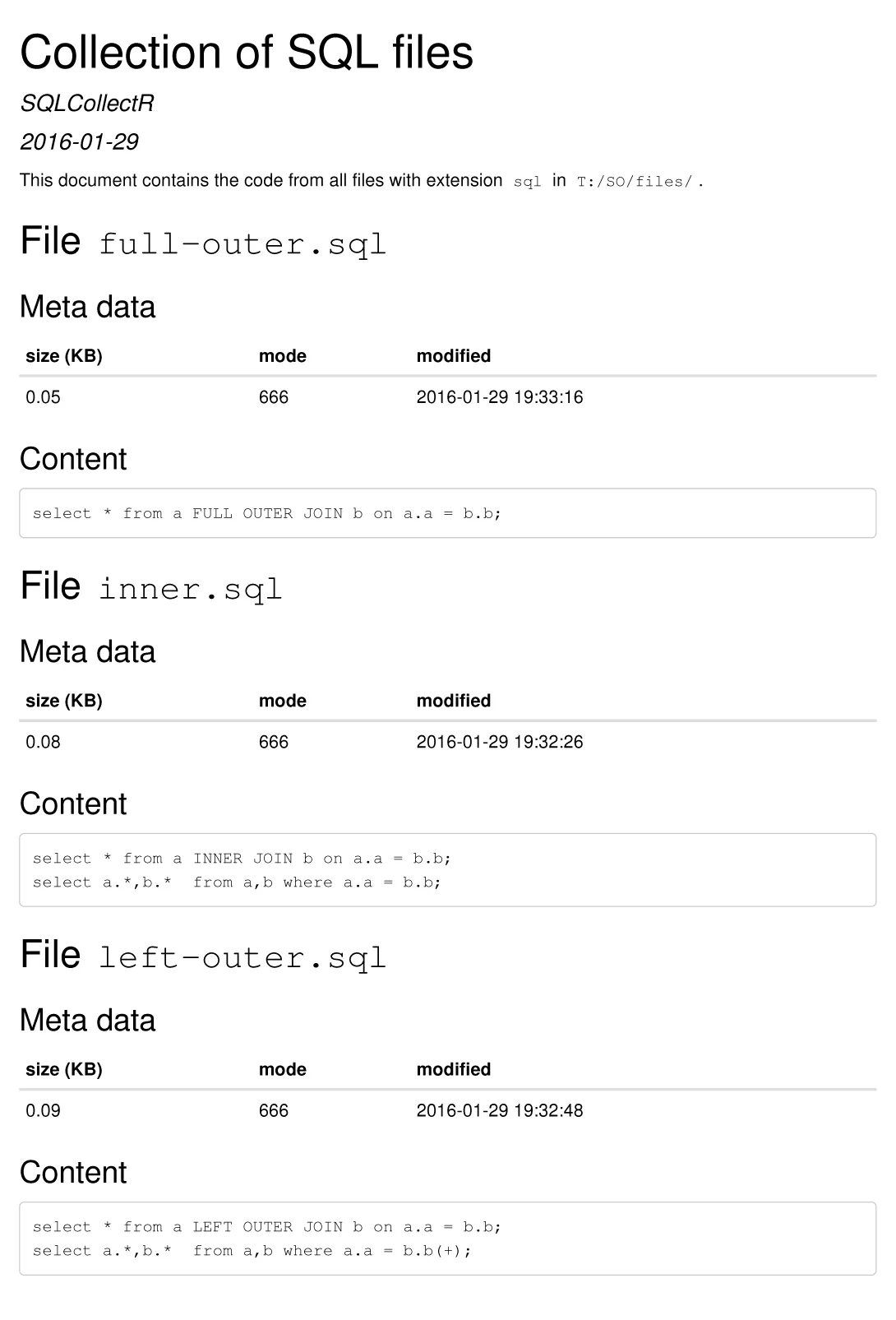Click the 'modified' column header under left-outer.sql
This screenshot has width=896, height=1320.
pyautogui.click(x=454, y=1069)
